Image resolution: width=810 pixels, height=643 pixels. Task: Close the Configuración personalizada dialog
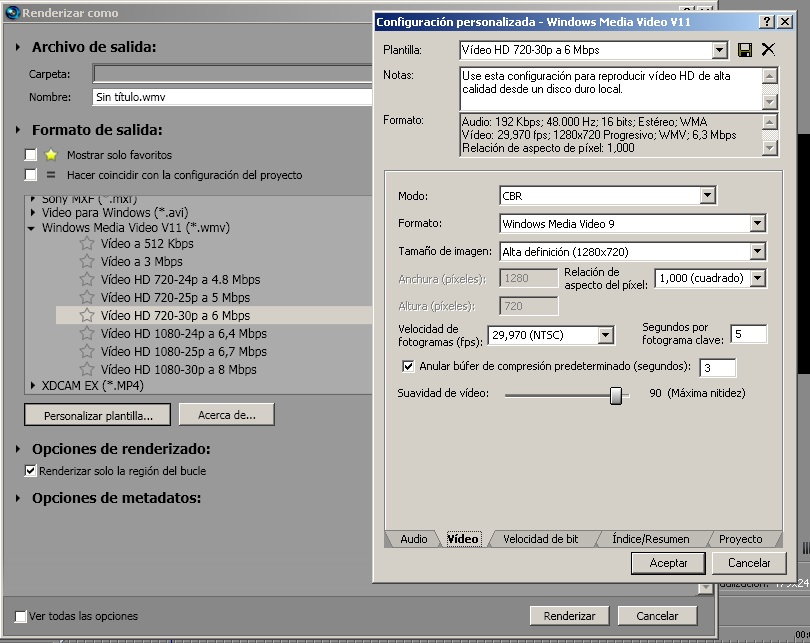coord(785,21)
